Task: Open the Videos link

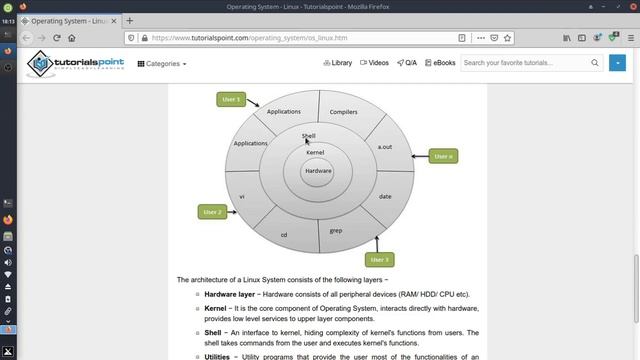Action: coord(374,63)
